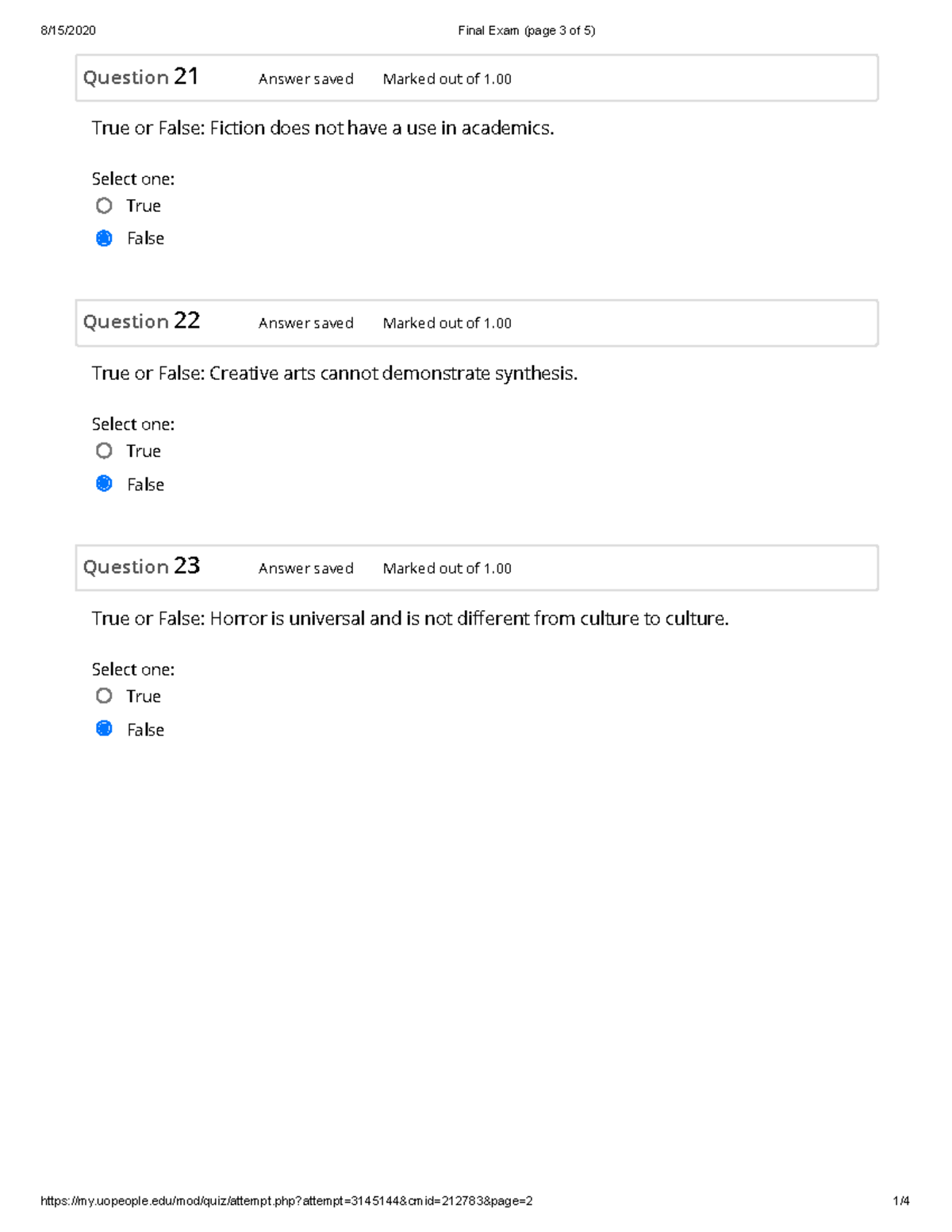
Task: Click 'Marked out of 1.00' on Question 21
Action: 447,79
